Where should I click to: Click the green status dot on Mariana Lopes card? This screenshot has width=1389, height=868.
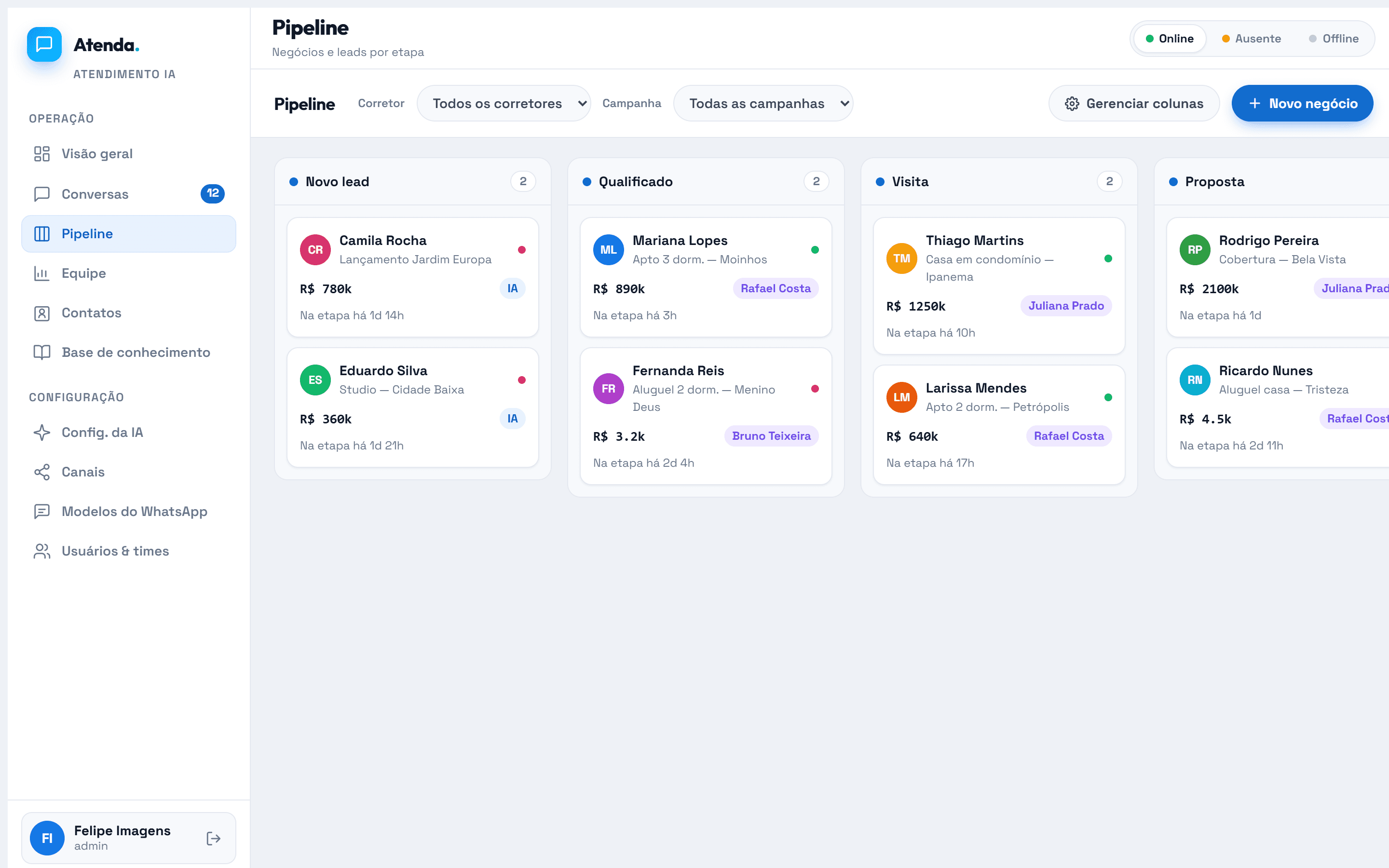point(815,250)
